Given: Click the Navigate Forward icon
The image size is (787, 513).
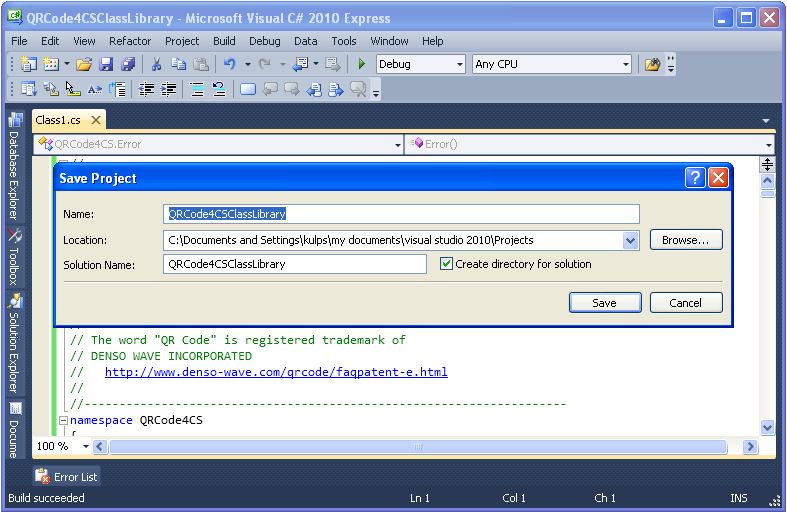Looking at the screenshot, I should click(332, 64).
